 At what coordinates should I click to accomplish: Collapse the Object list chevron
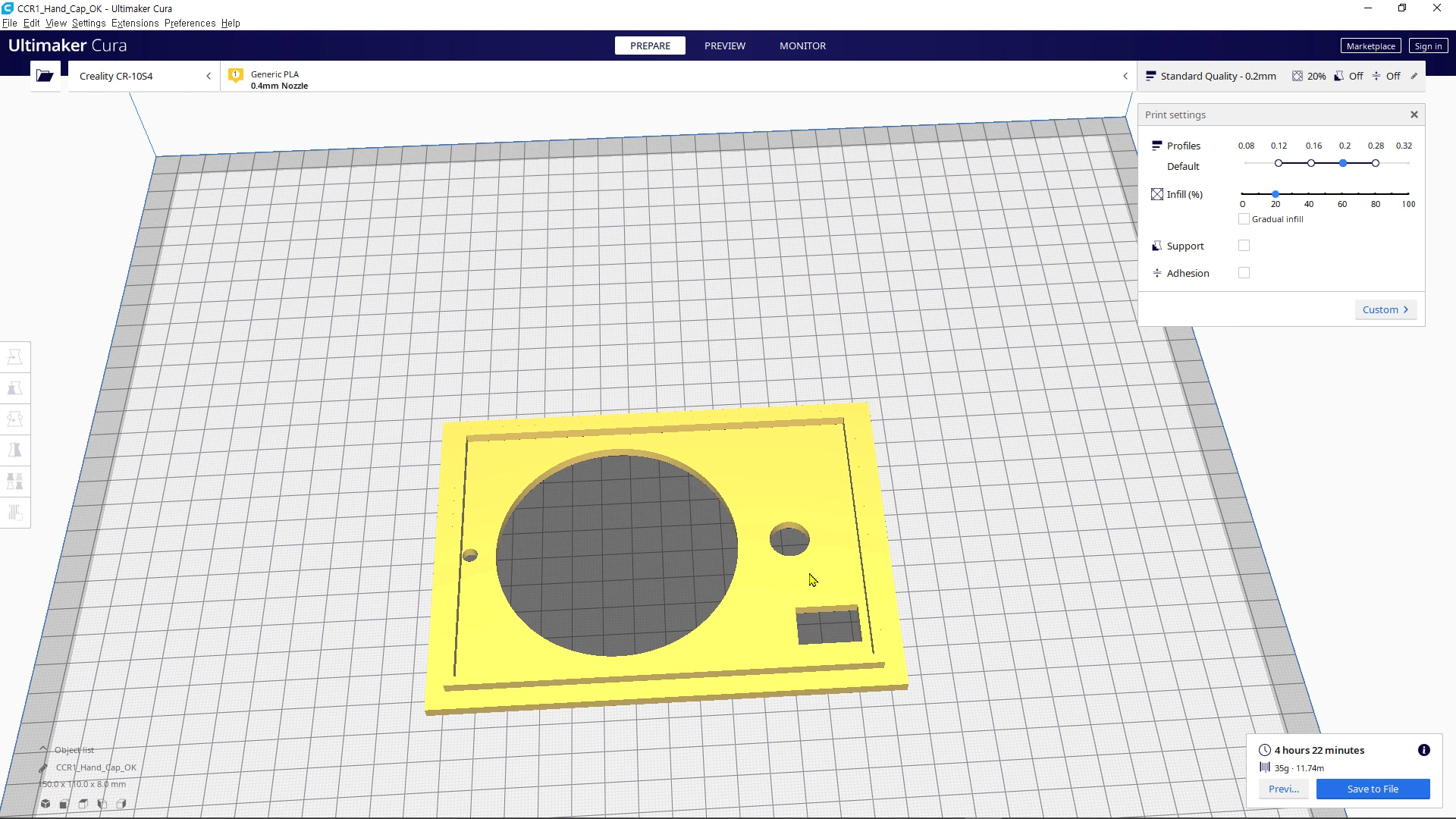(43, 749)
